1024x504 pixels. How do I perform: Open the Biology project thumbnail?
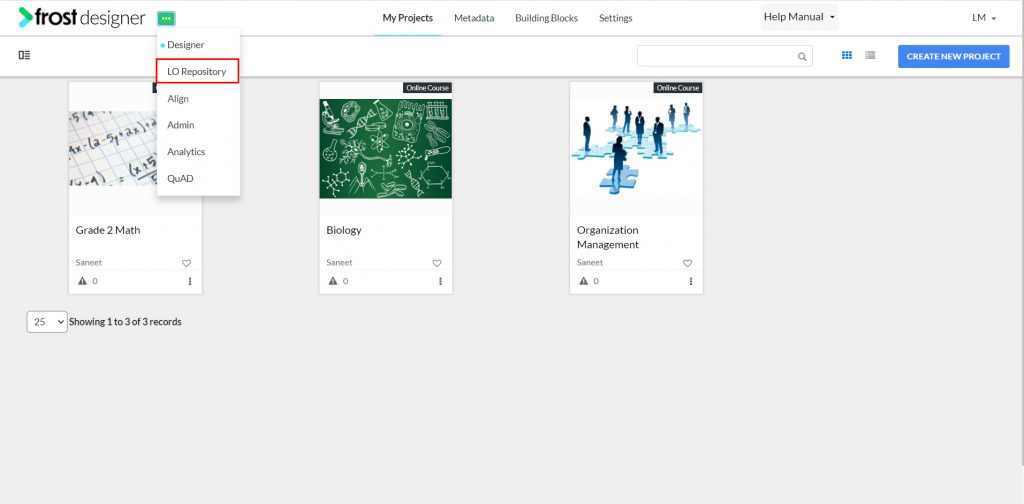[385, 149]
